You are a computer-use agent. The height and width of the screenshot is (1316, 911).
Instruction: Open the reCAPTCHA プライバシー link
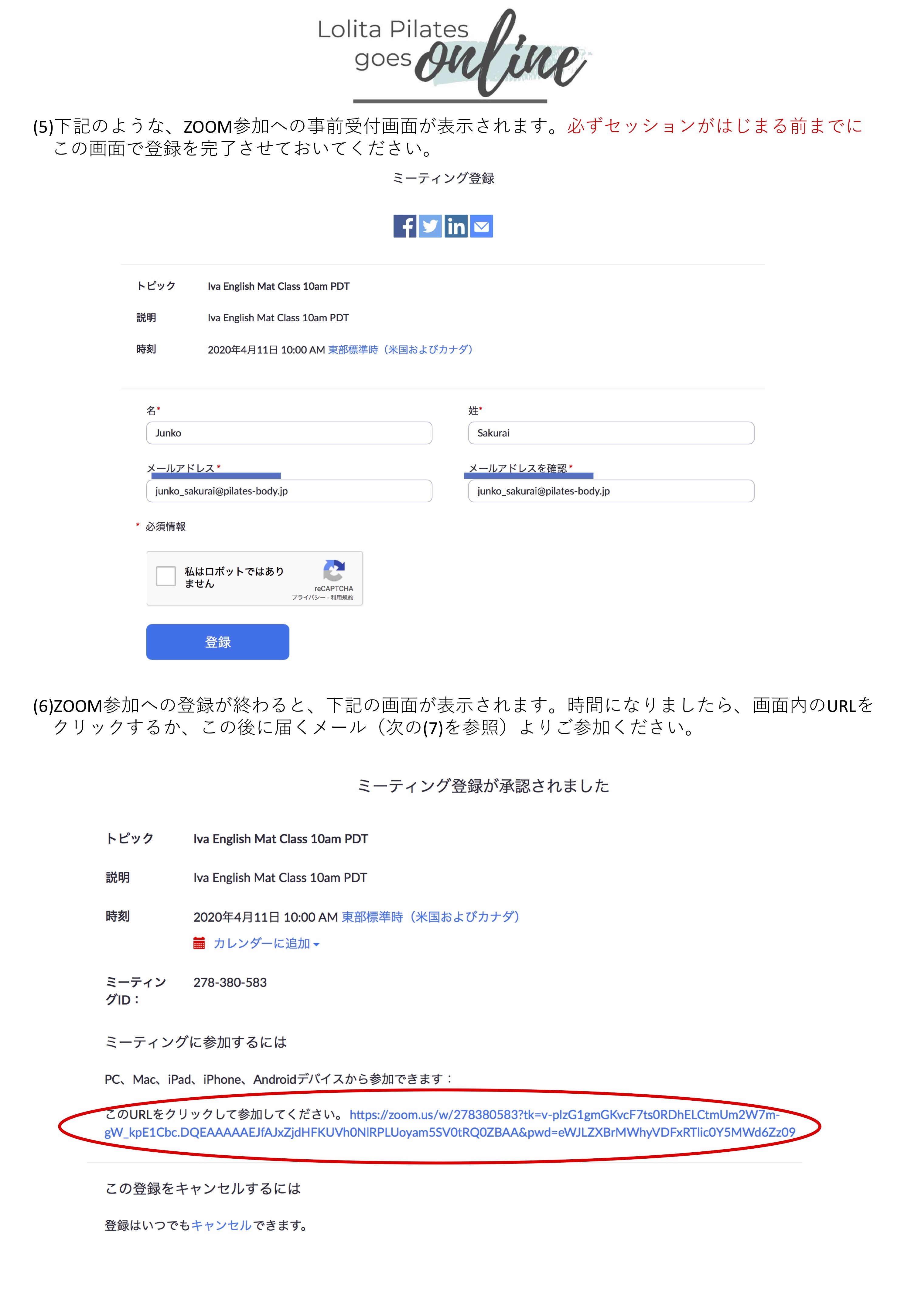pyautogui.click(x=308, y=597)
